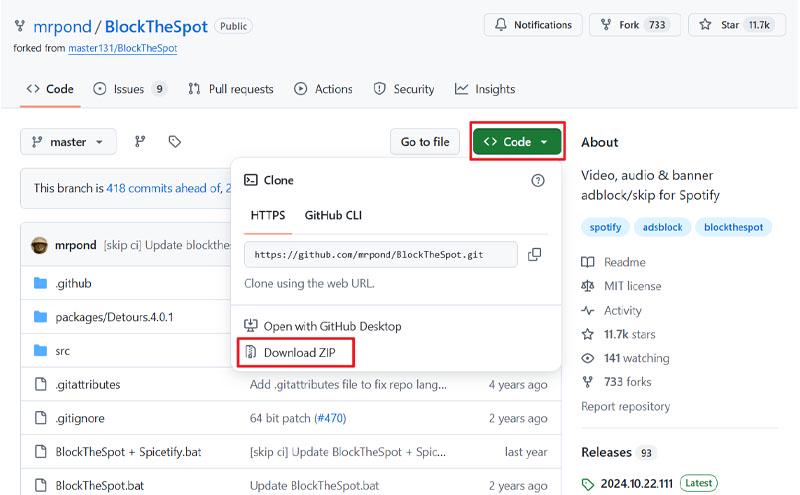Click the repository fork icon before mrpond
This screenshot has height=495, width=800.
20,26
